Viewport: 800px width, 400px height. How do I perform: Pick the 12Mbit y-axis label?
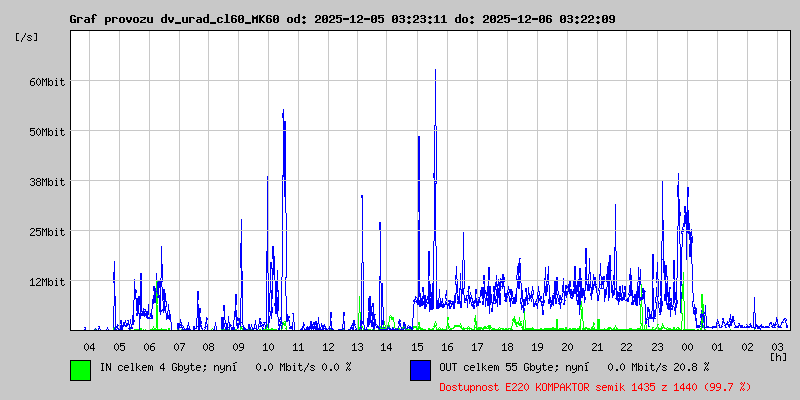[x=47, y=282]
